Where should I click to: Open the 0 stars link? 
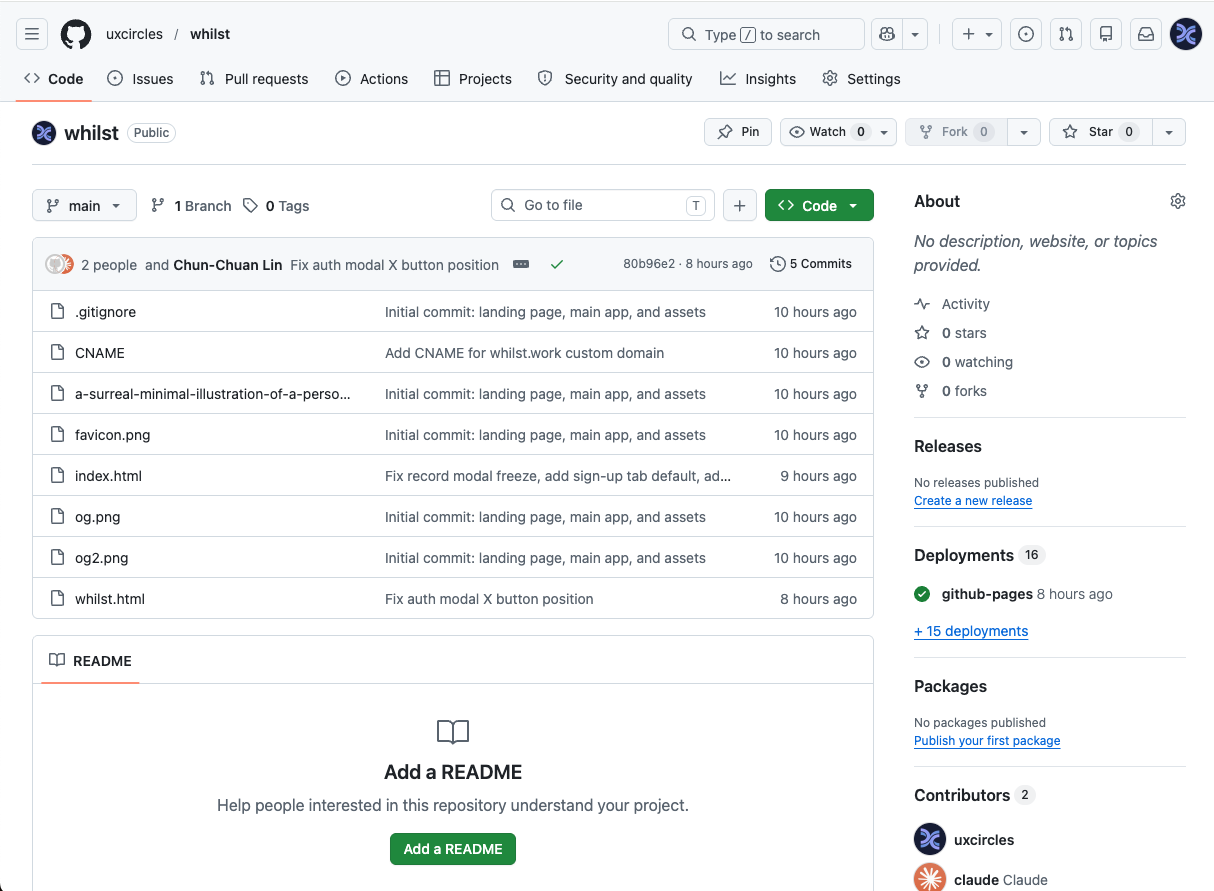950,333
